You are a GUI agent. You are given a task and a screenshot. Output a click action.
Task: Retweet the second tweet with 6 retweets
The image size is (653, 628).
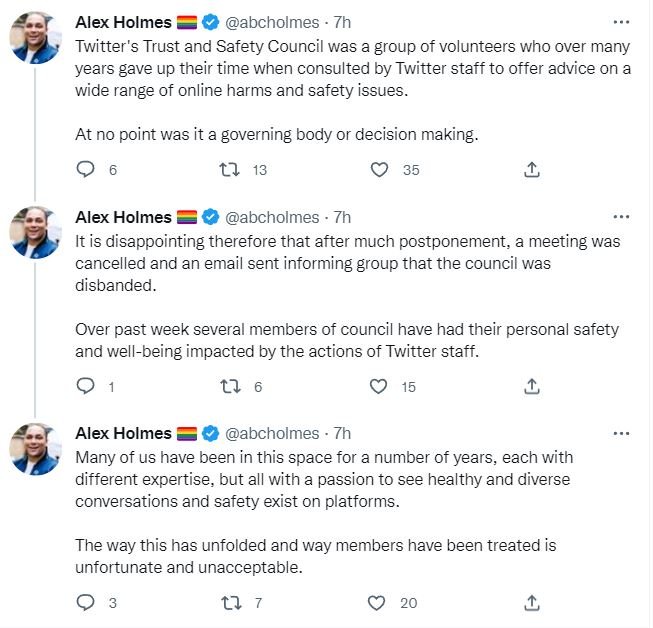[x=230, y=386]
